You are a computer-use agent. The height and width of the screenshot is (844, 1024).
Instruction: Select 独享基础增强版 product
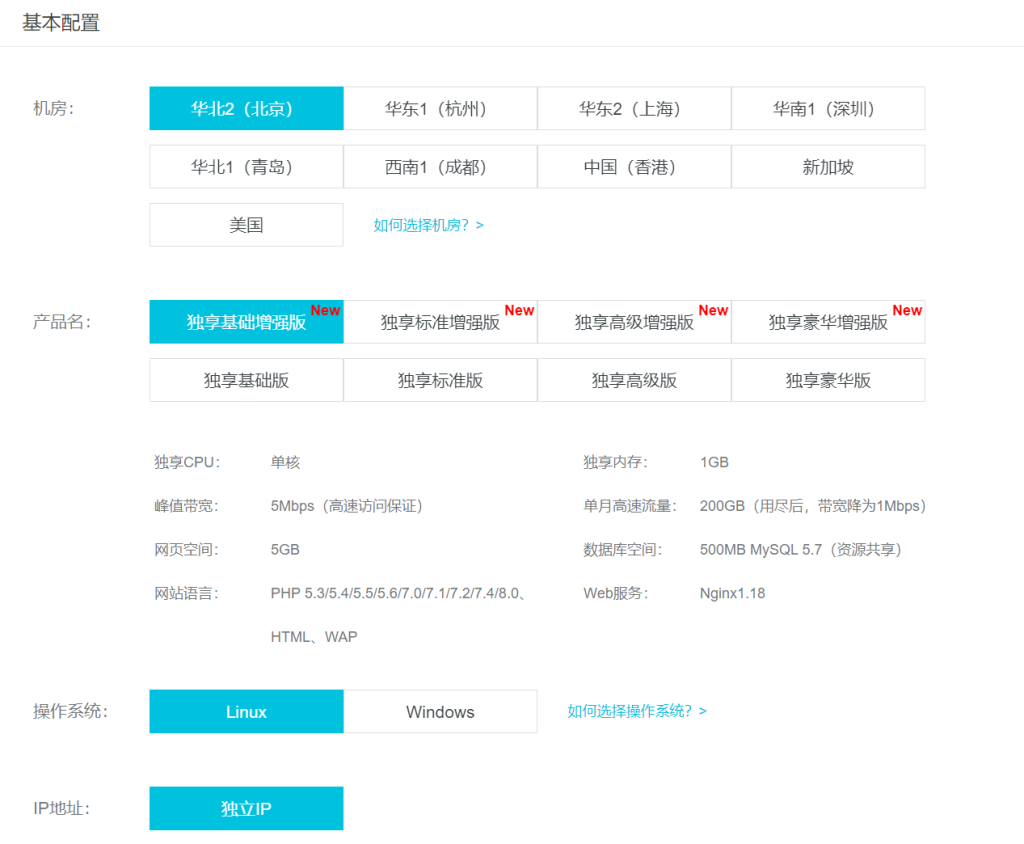(246, 322)
